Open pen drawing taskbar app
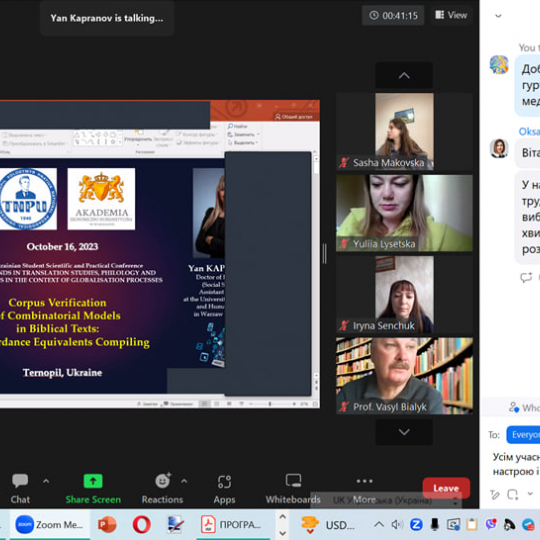 176,525
